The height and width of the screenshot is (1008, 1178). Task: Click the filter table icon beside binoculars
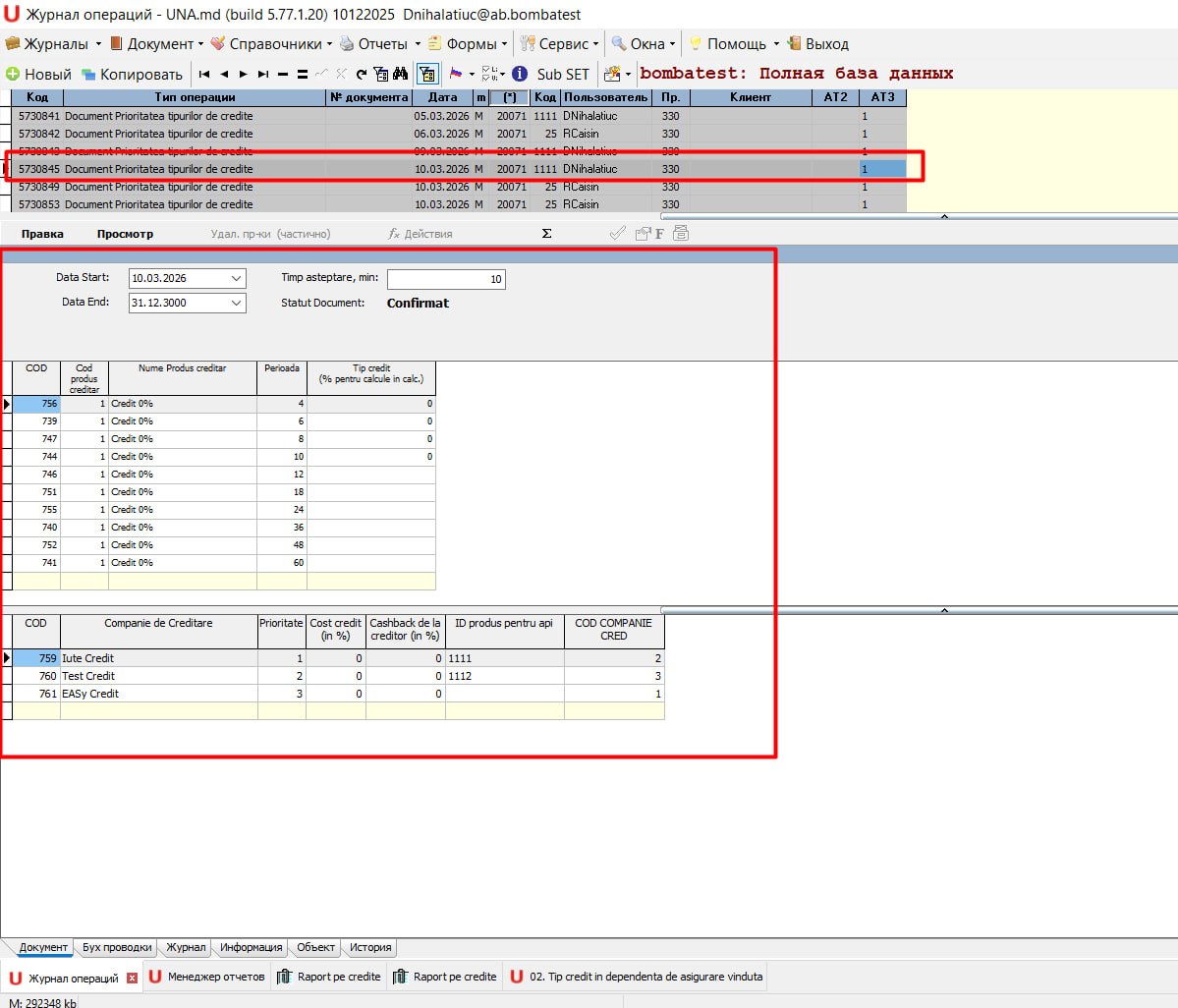[x=381, y=74]
